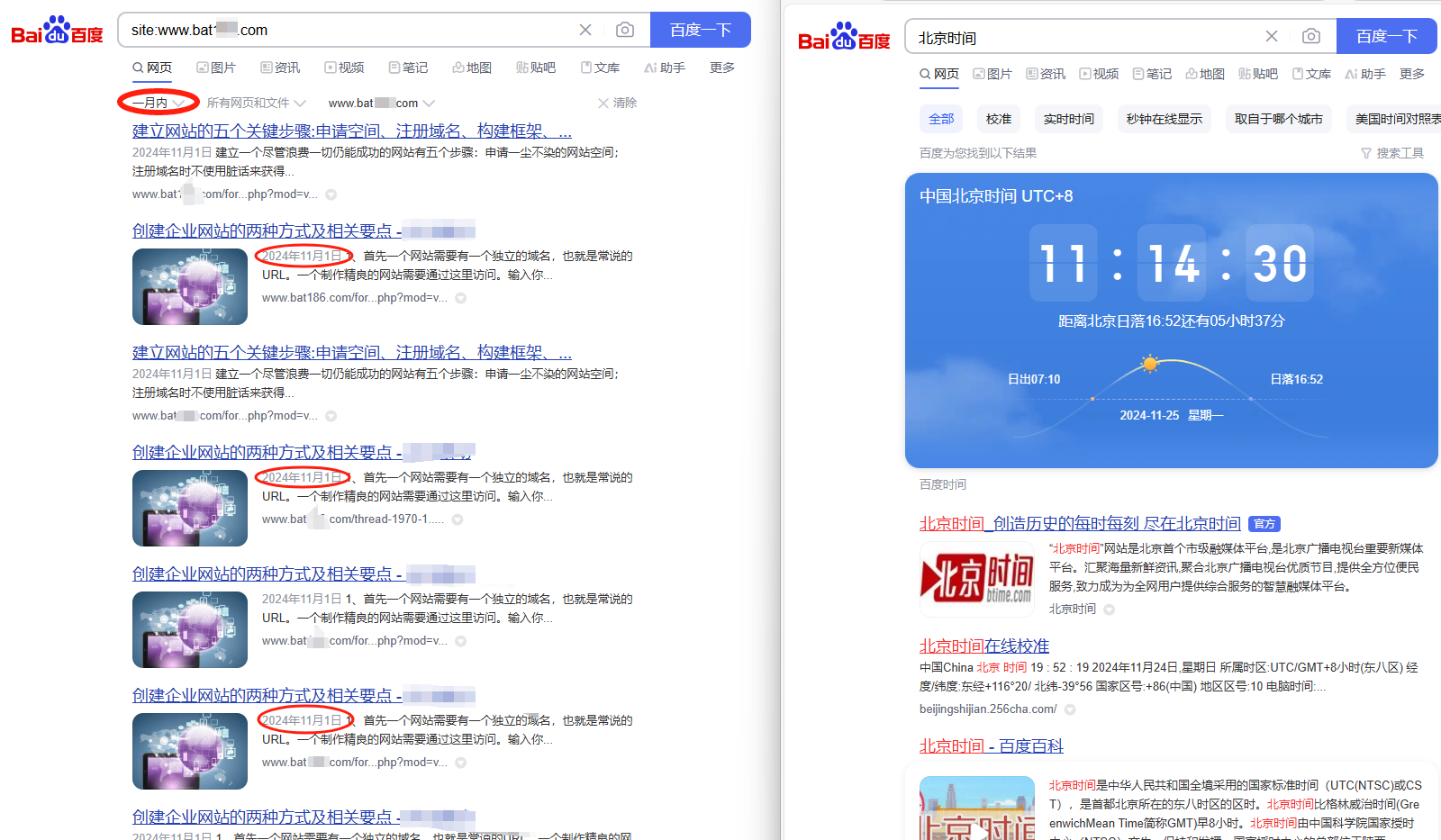Select 图片 tab in right window
Screen dimensions: 1441x840
(992, 74)
